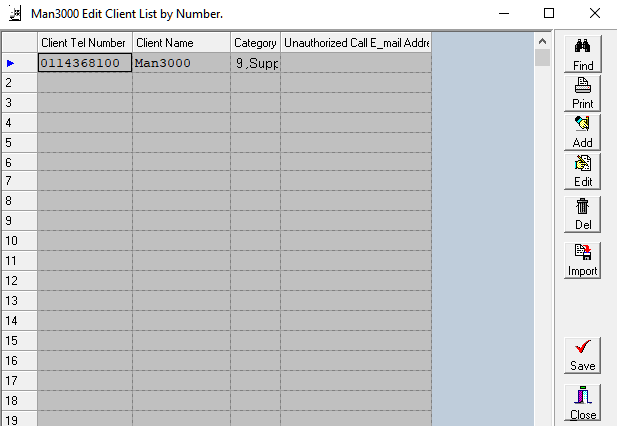The image size is (618, 426).
Task: Click the Edit client button
Action: 583,171
